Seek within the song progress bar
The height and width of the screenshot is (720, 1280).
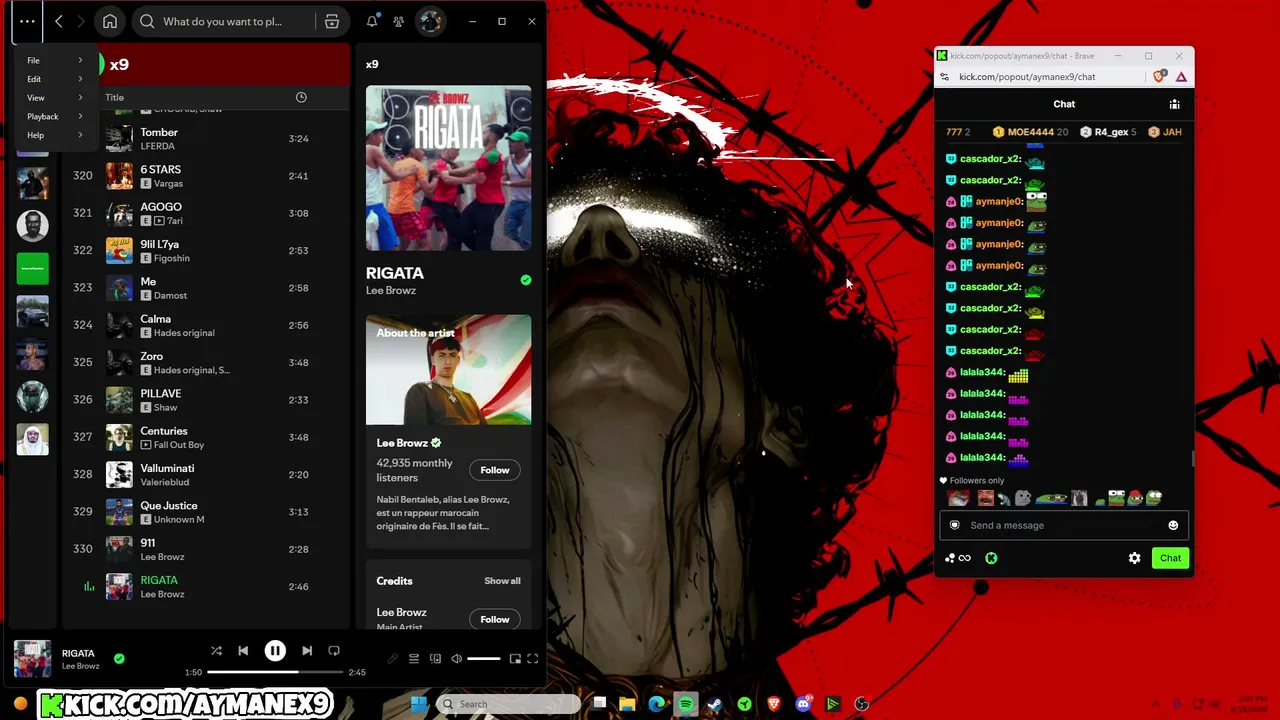[x=273, y=672]
